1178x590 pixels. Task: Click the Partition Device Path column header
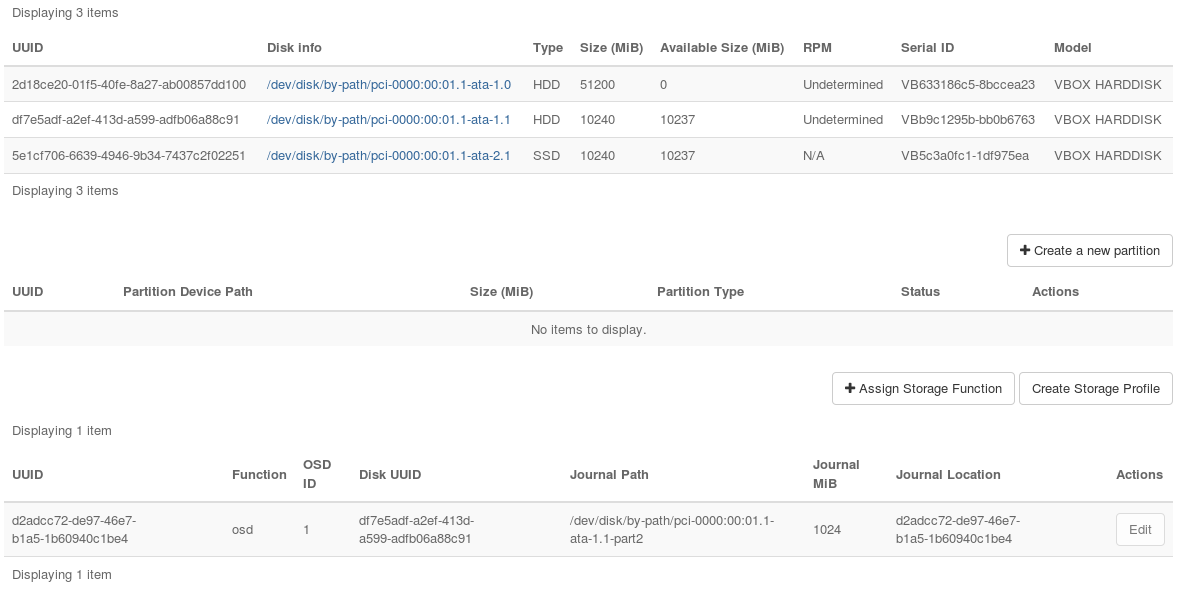click(x=188, y=292)
